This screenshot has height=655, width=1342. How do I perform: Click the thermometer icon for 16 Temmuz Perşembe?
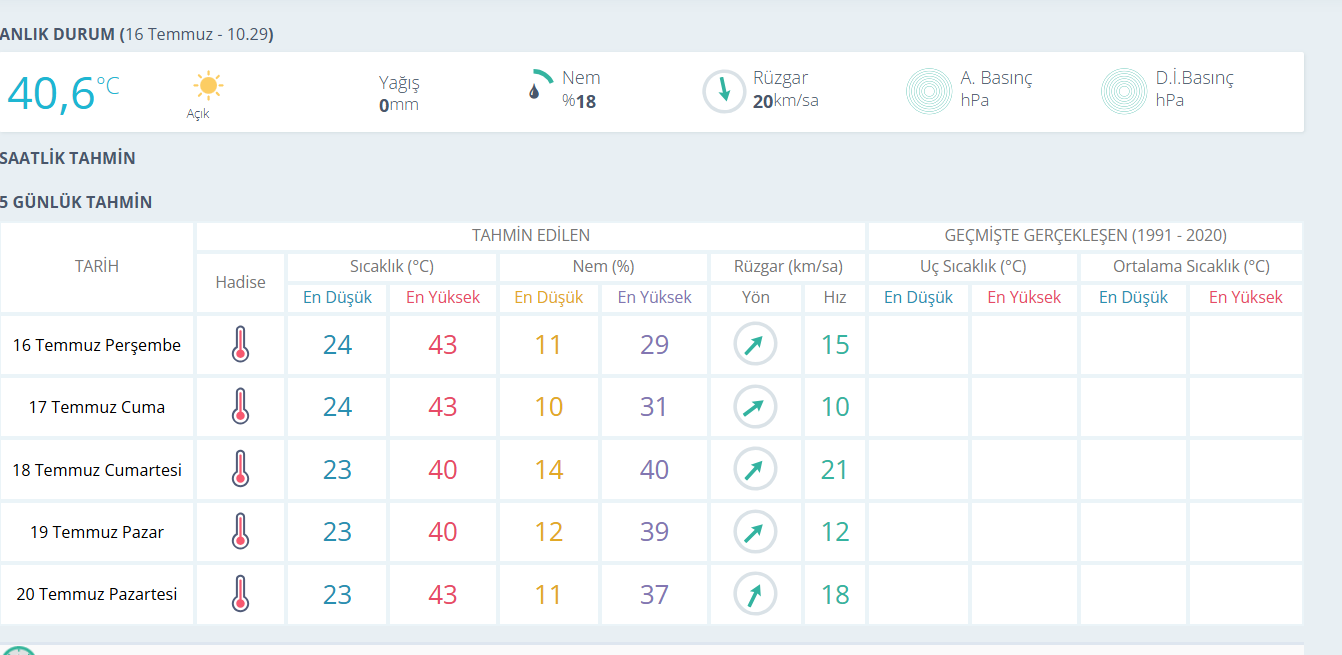click(240, 344)
